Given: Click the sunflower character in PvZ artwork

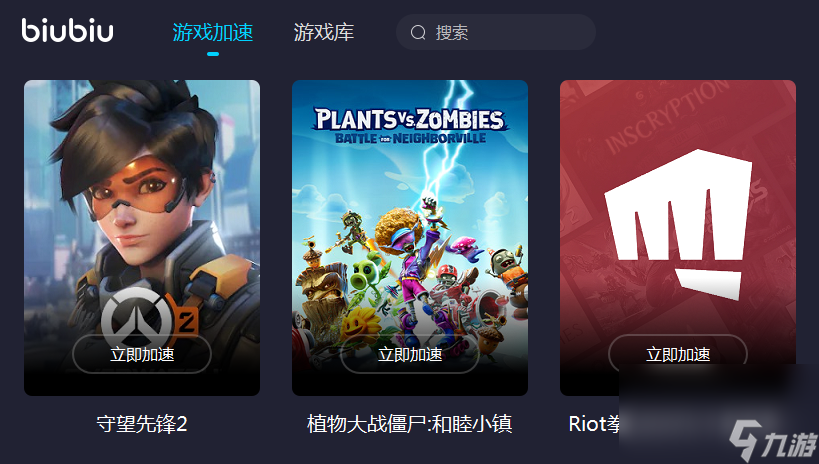Looking at the screenshot, I should [x=360, y=323].
